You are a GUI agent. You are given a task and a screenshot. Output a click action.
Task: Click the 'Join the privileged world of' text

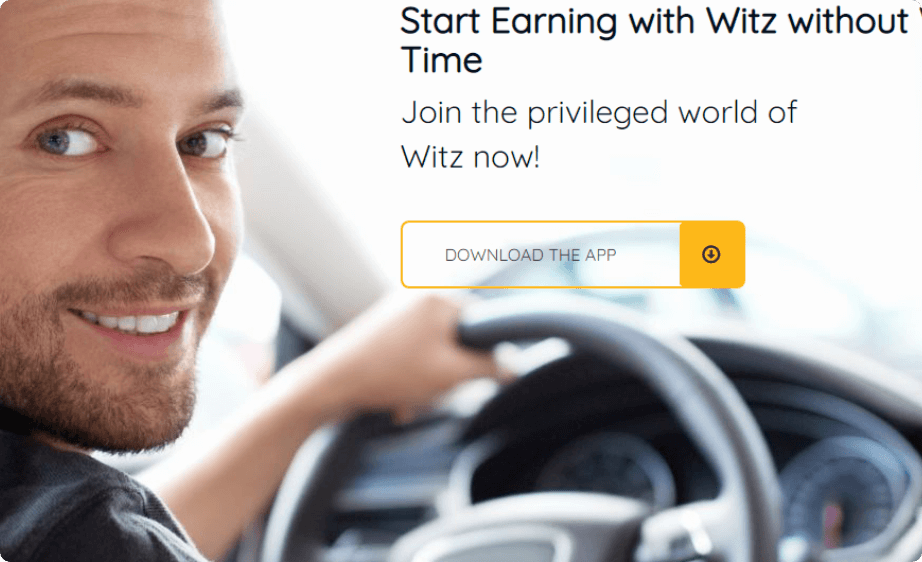coord(599,112)
